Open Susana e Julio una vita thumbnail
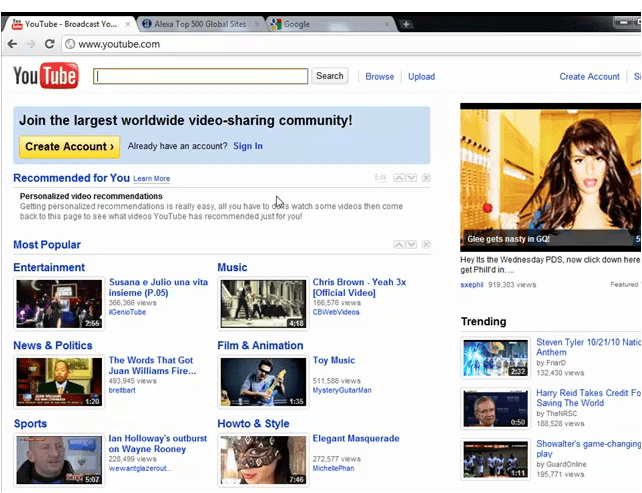Viewport: 642px width, 493px height. tap(59, 304)
